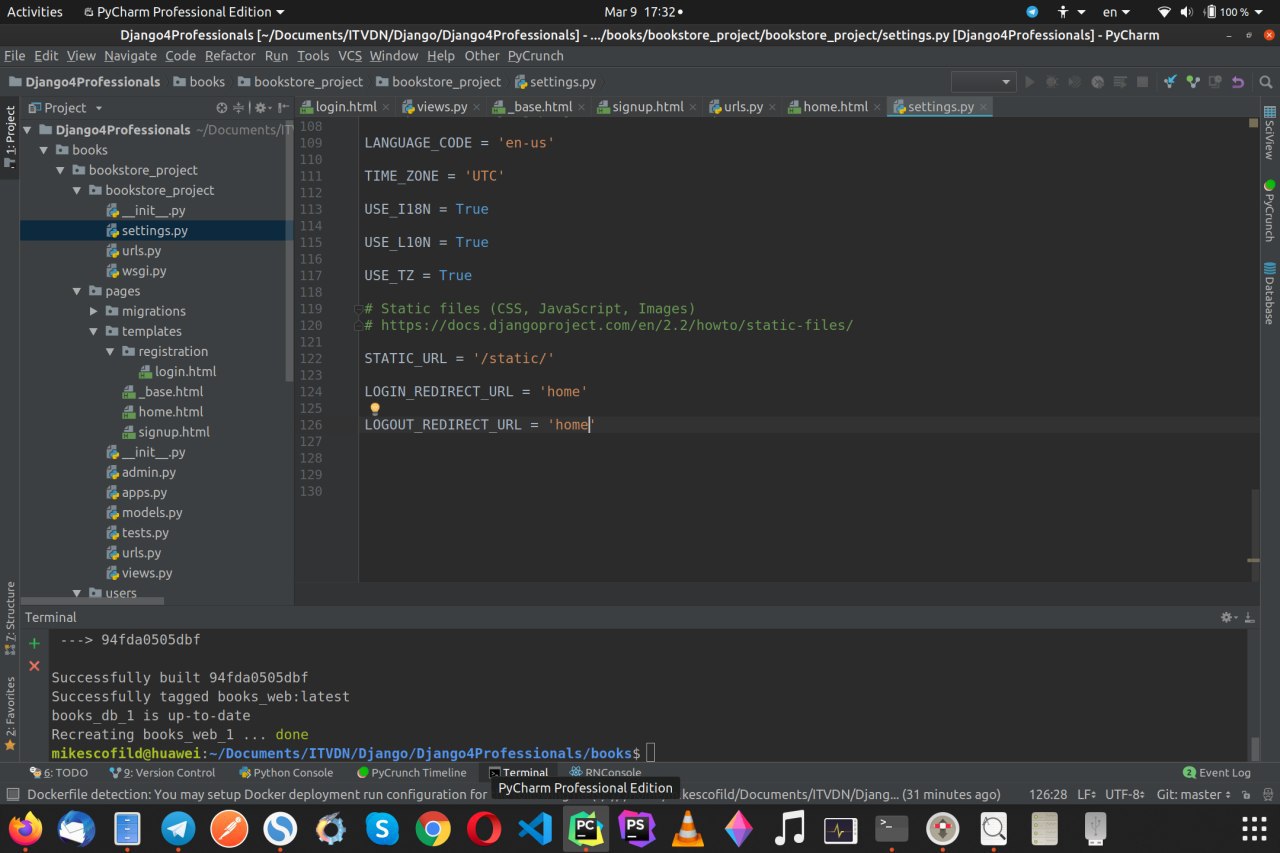The image size is (1280, 853).
Task: Select models.py in project tree
Action: tap(152, 512)
